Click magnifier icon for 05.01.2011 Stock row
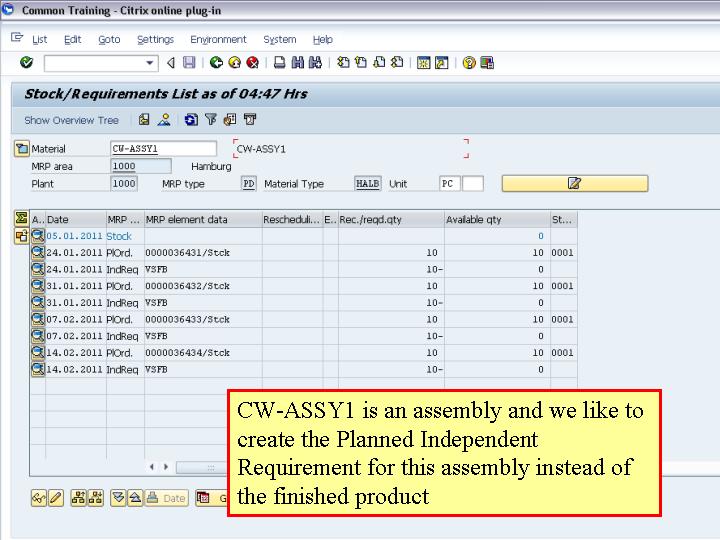Image resolution: width=720 pixels, height=540 pixels. click(x=38, y=236)
